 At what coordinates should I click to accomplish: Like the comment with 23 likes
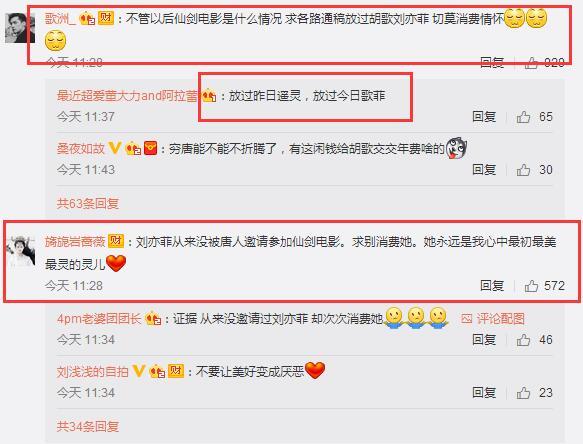click(x=523, y=393)
